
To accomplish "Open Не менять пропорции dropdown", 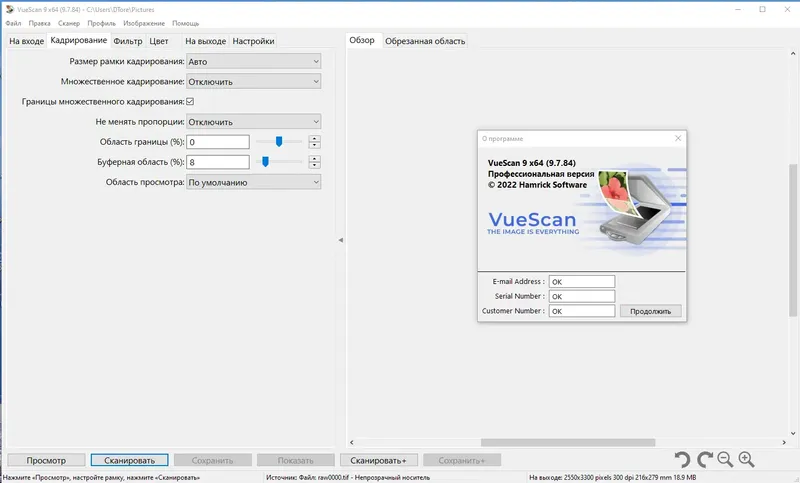I will pos(254,122).
